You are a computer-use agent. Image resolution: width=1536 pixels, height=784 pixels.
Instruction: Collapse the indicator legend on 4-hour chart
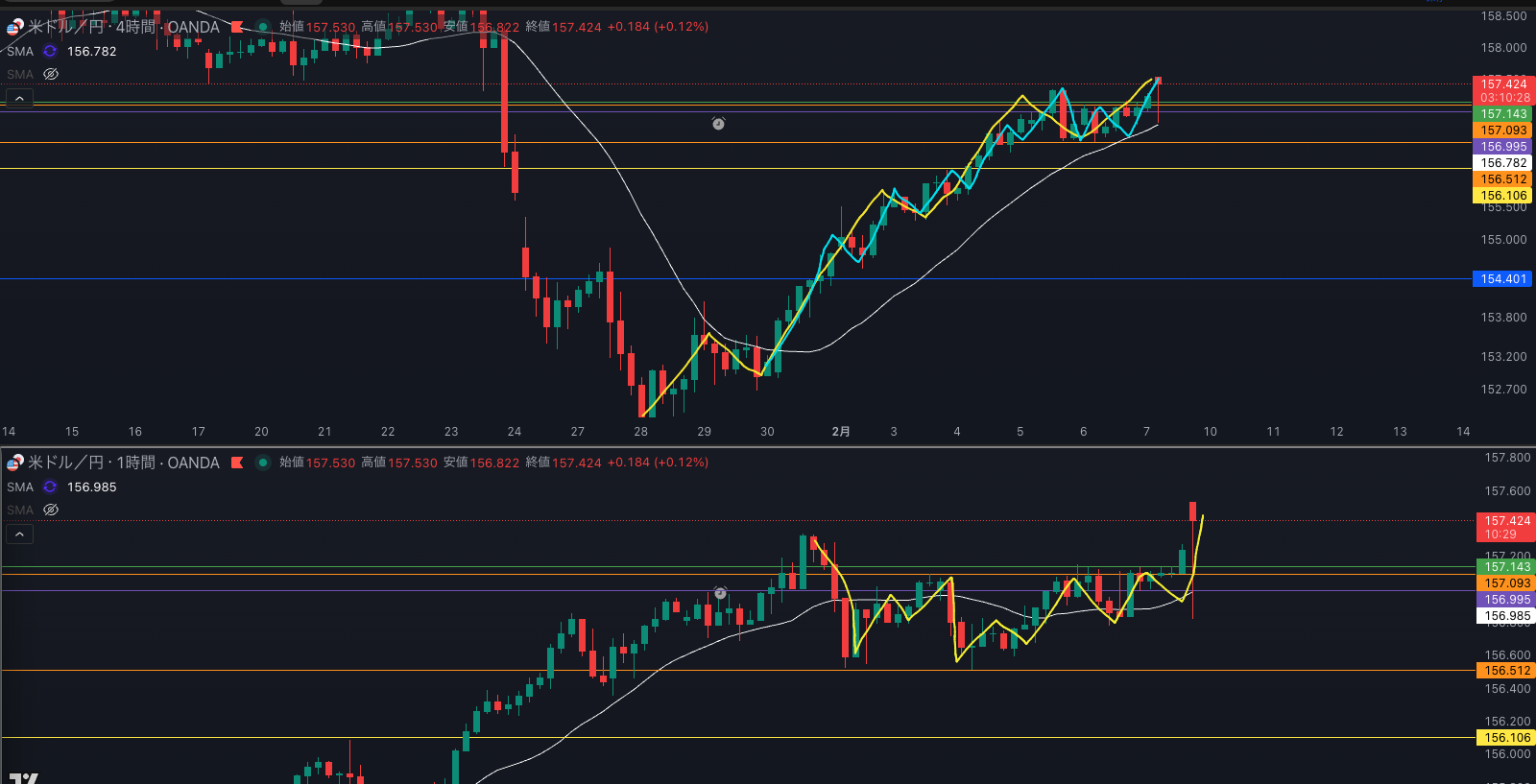[19, 99]
